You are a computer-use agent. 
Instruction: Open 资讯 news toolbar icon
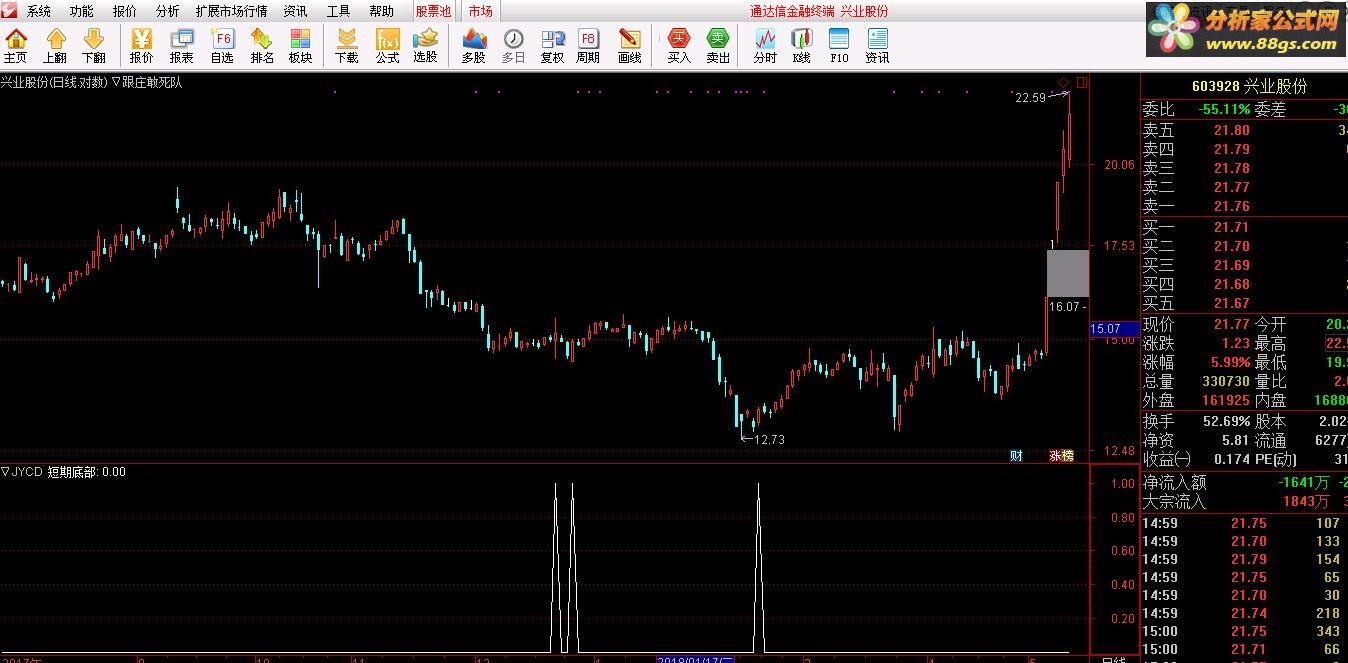pyautogui.click(x=877, y=46)
